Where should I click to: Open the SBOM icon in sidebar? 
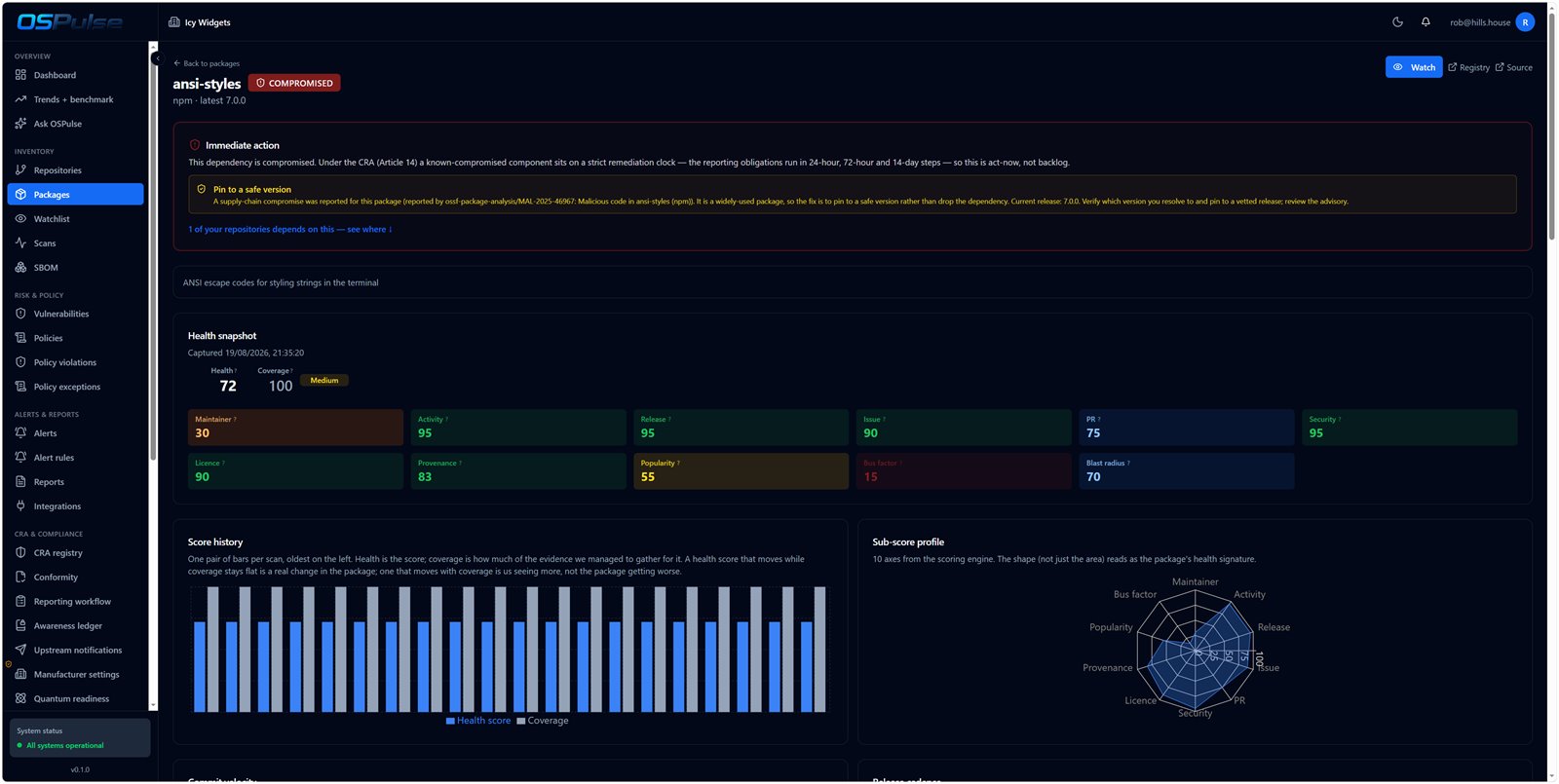(x=20, y=268)
